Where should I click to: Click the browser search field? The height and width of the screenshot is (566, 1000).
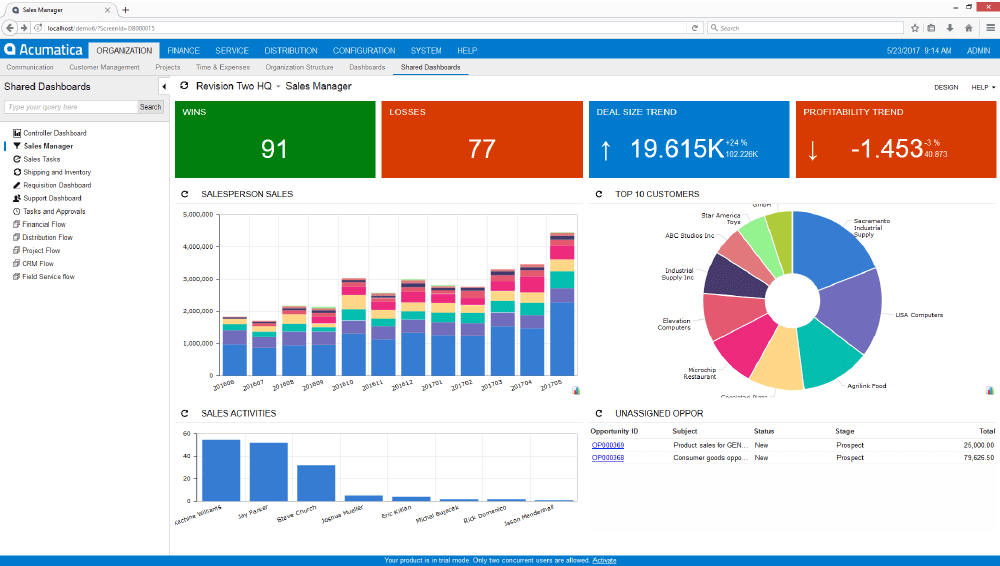click(x=805, y=28)
